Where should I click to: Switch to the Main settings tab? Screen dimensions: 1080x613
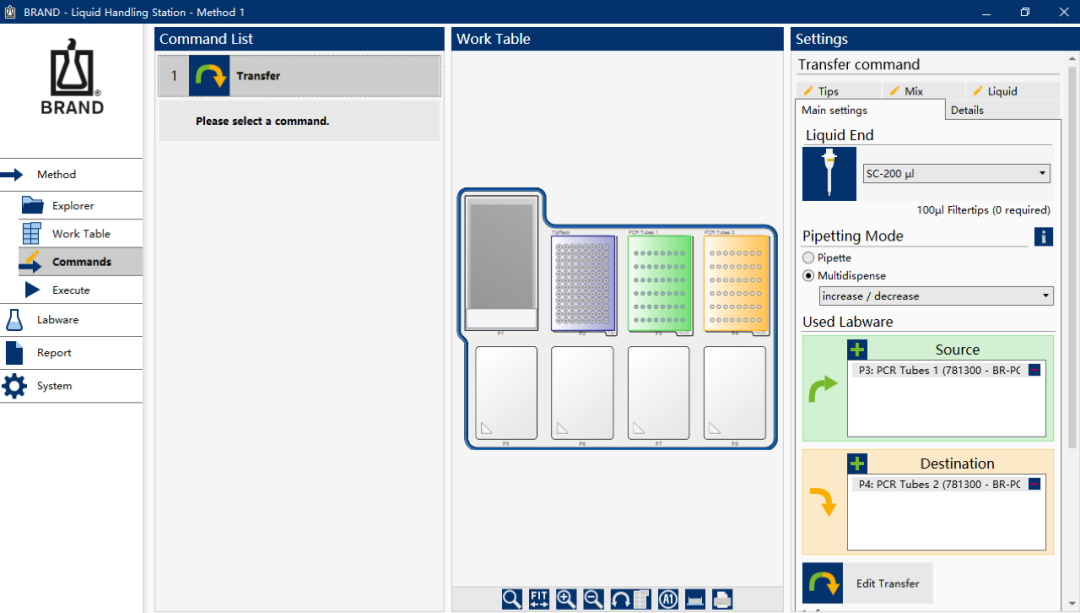(x=870, y=110)
